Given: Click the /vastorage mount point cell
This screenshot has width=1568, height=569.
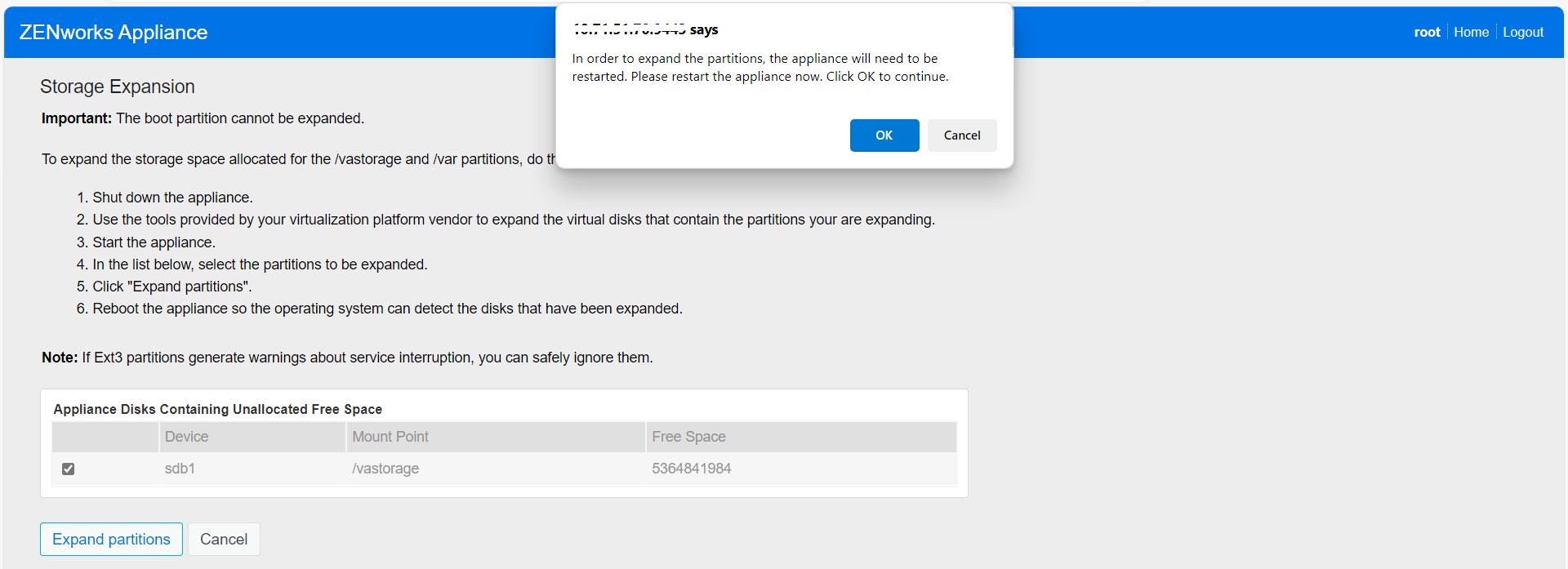Looking at the screenshot, I should click(385, 469).
